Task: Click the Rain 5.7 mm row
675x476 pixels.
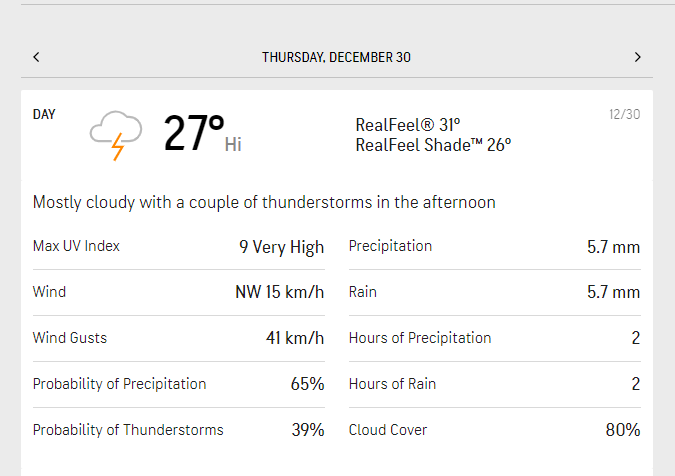Action: pyautogui.click(x=494, y=292)
